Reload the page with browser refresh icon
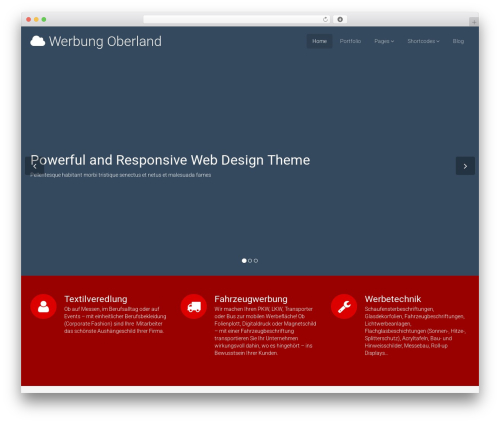The width and height of the screenshot is (500, 423). [325, 19]
